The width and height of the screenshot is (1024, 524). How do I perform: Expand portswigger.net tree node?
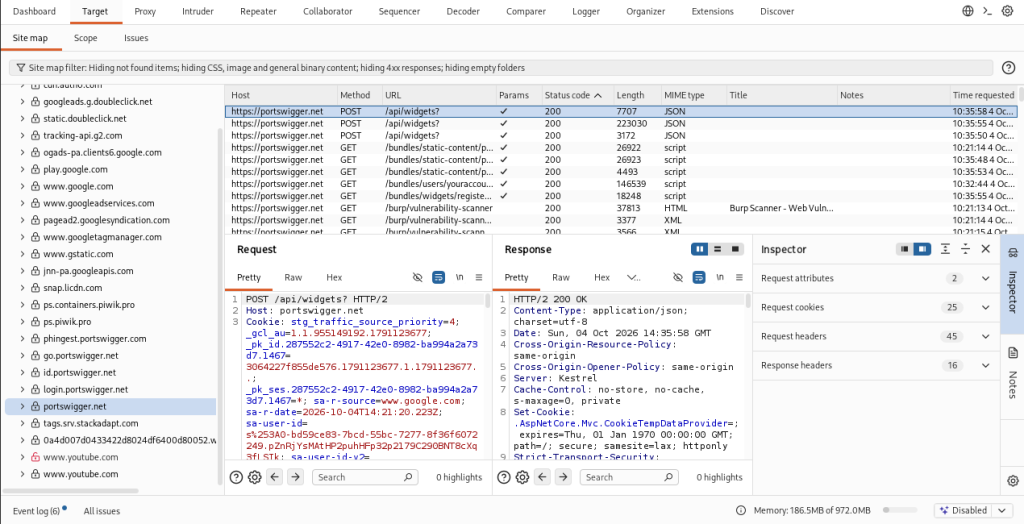[22, 406]
